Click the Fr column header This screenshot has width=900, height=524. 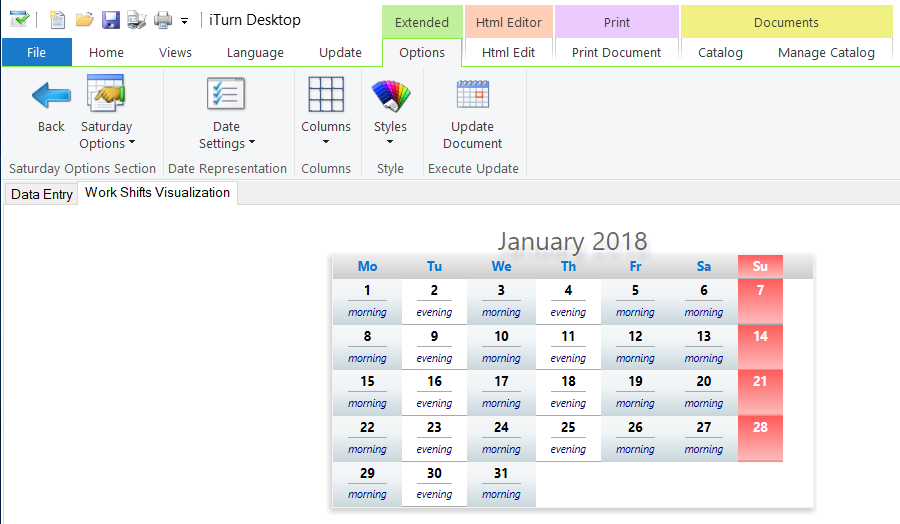tap(635, 266)
